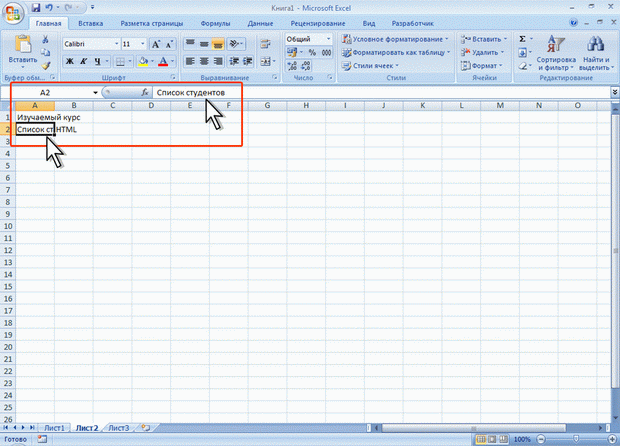Open the Вставка ribbon tab
The width and height of the screenshot is (620, 446).
[x=91, y=23]
